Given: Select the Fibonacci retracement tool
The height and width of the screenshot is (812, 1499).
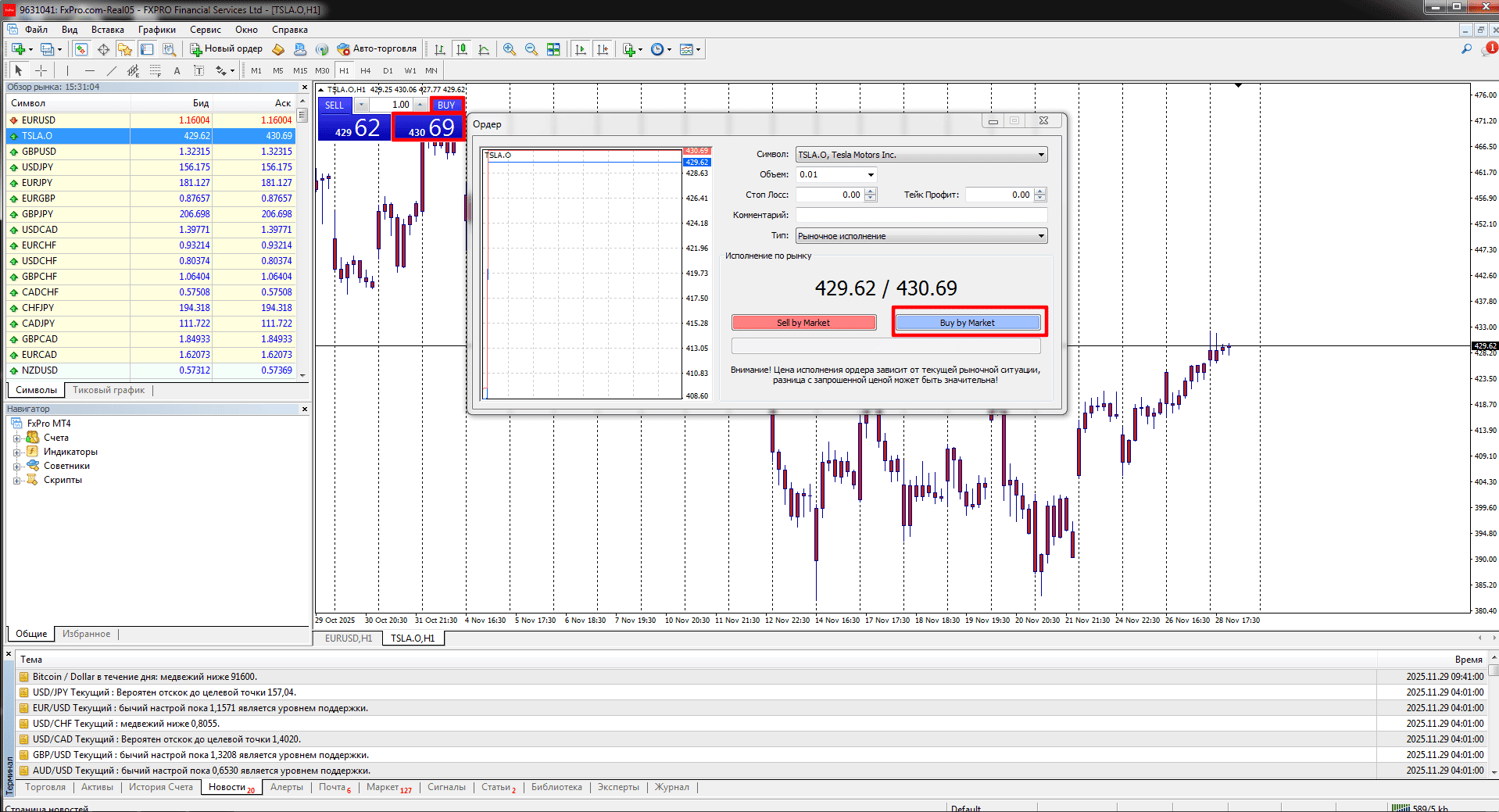Looking at the screenshot, I should click(x=155, y=70).
